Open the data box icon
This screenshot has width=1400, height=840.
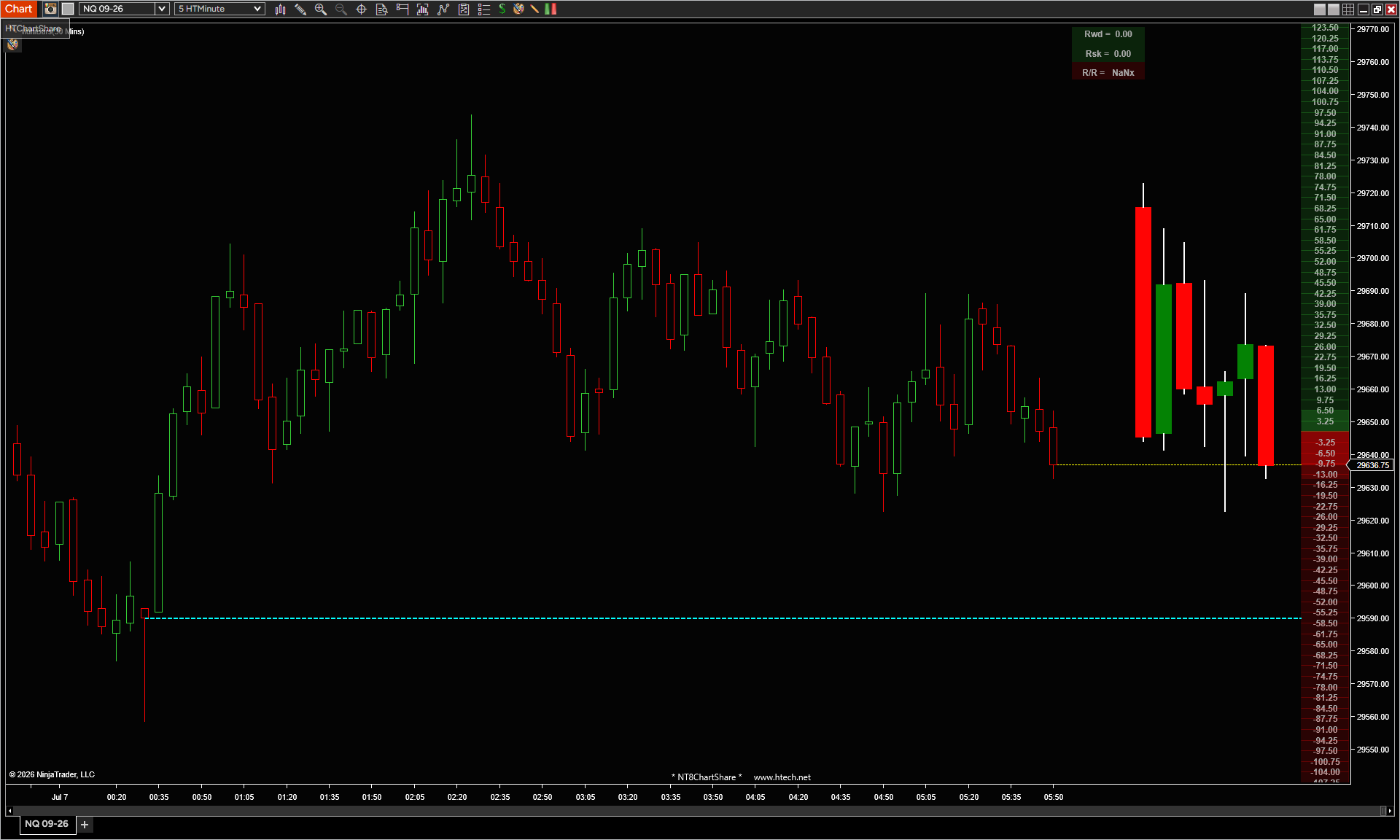(381, 9)
